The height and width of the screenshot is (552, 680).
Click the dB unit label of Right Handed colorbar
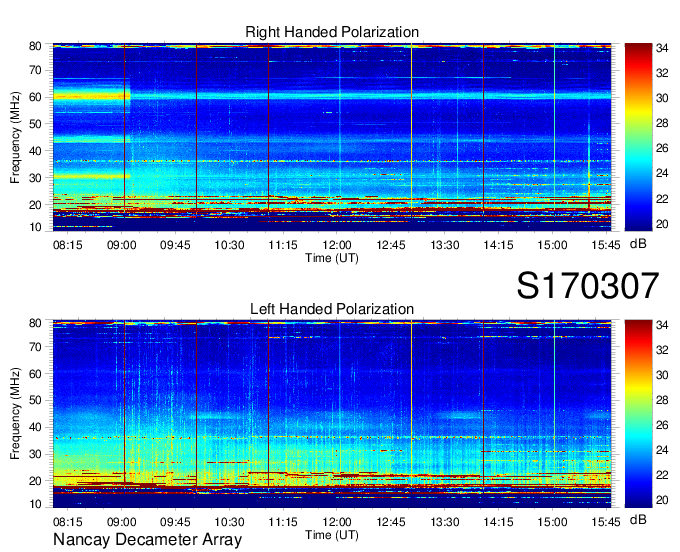(638, 244)
